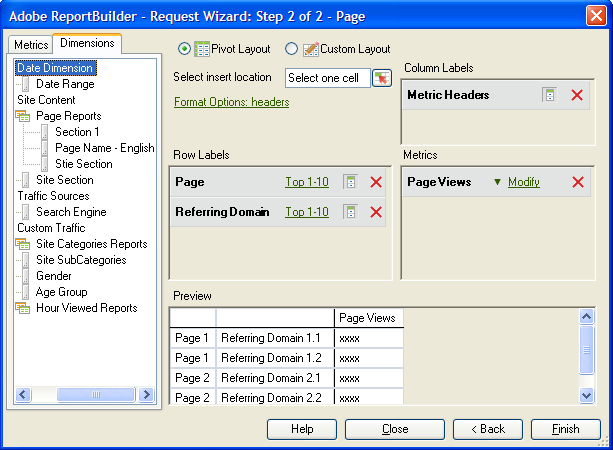
Task: Click the Preview scrollbar down arrow
Action: [x=586, y=395]
